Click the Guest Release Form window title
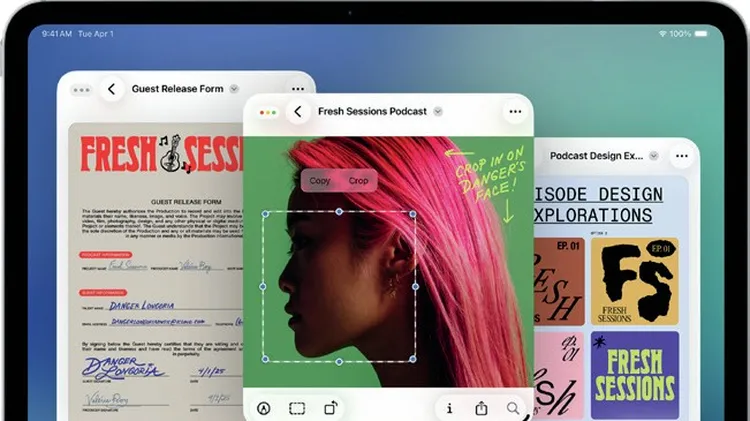 click(177, 89)
